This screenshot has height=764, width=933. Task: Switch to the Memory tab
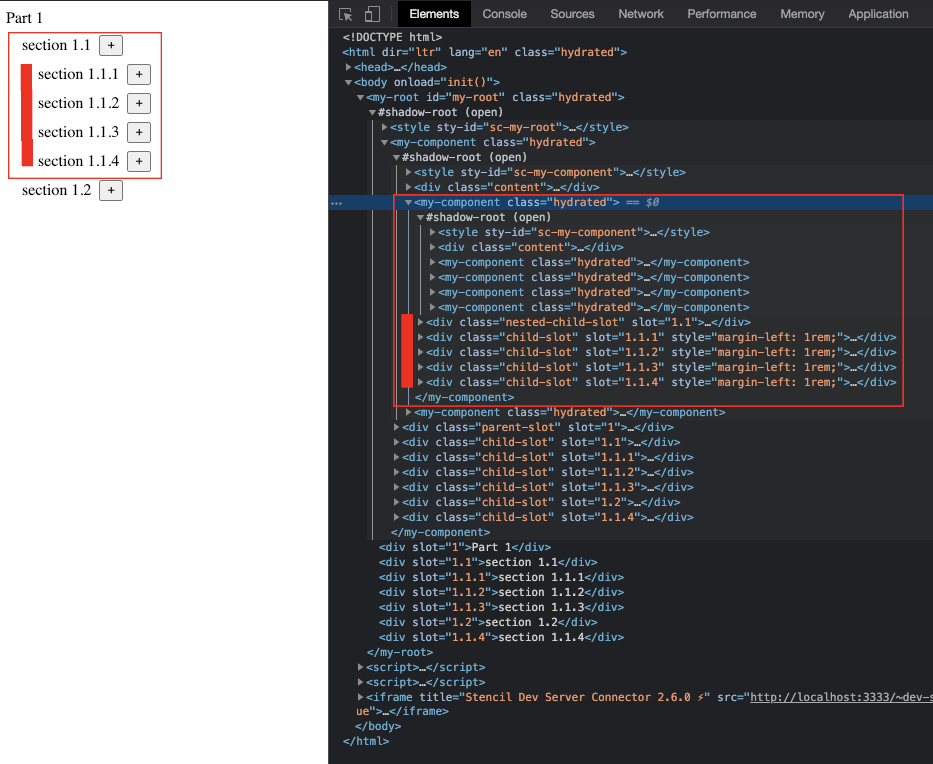pyautogui.click(x=802, y=14)
